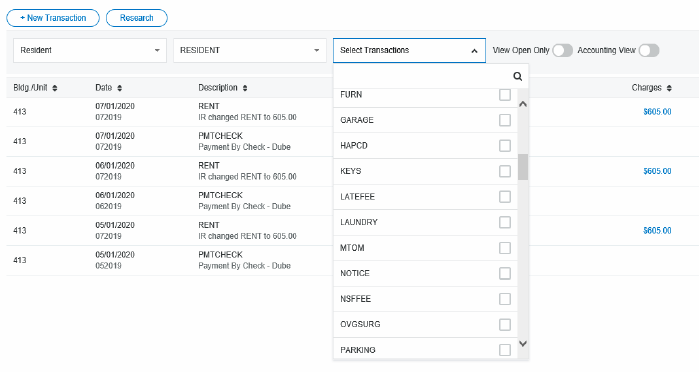The width and height of the screenshot is (699, 372).
Task: Click the dropdown list scrollbar thumb
Action: (x=523, y=167)
